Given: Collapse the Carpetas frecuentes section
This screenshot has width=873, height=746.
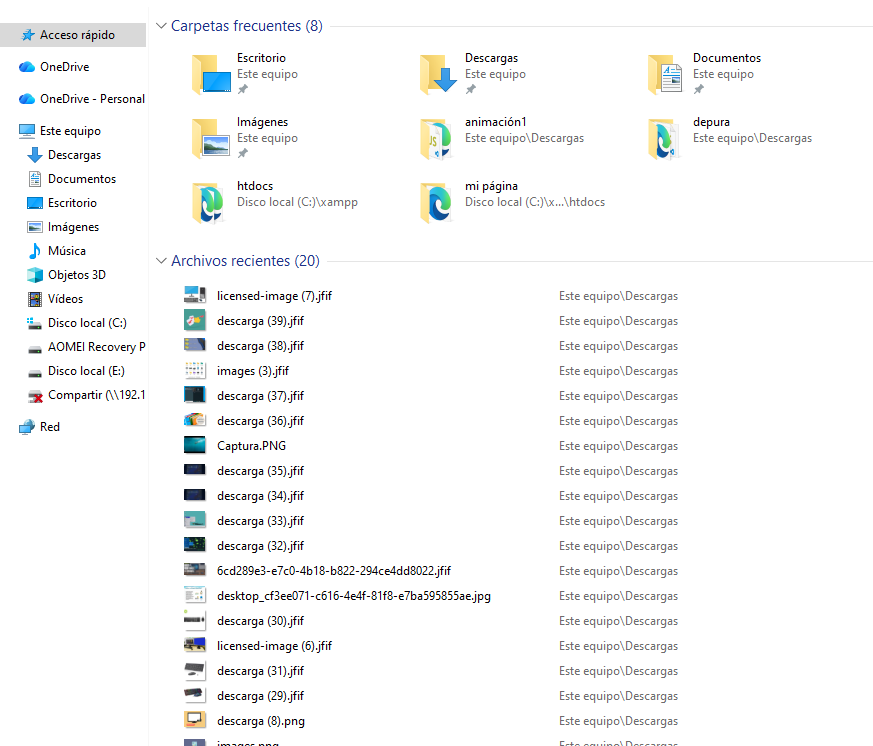Looking at the screenshot, I should pyautogui.click(x=162, y=26).
